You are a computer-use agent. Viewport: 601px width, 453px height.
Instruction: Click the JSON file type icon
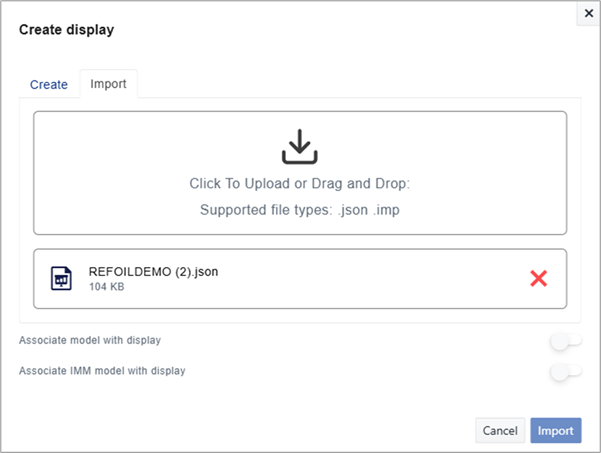click(61, 279)
